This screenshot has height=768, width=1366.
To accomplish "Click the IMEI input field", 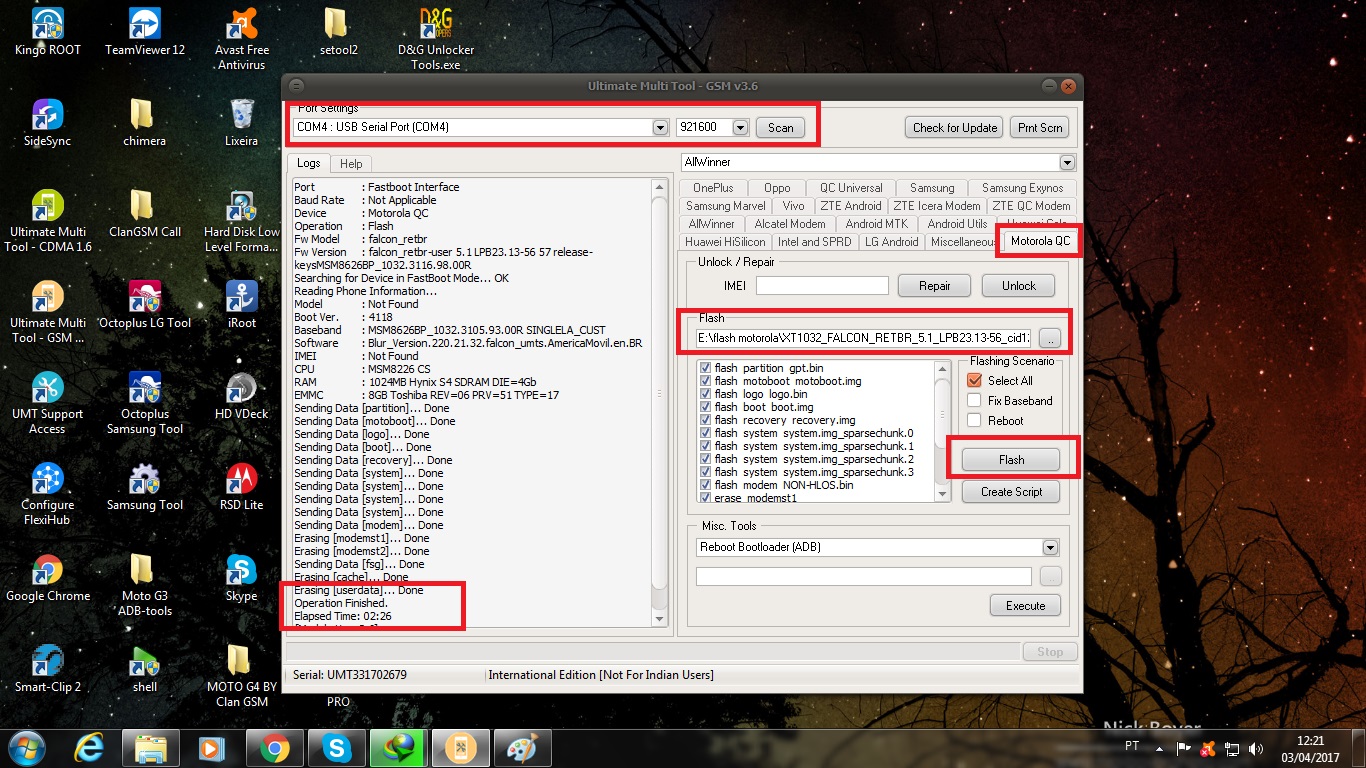I will [822, 285].
